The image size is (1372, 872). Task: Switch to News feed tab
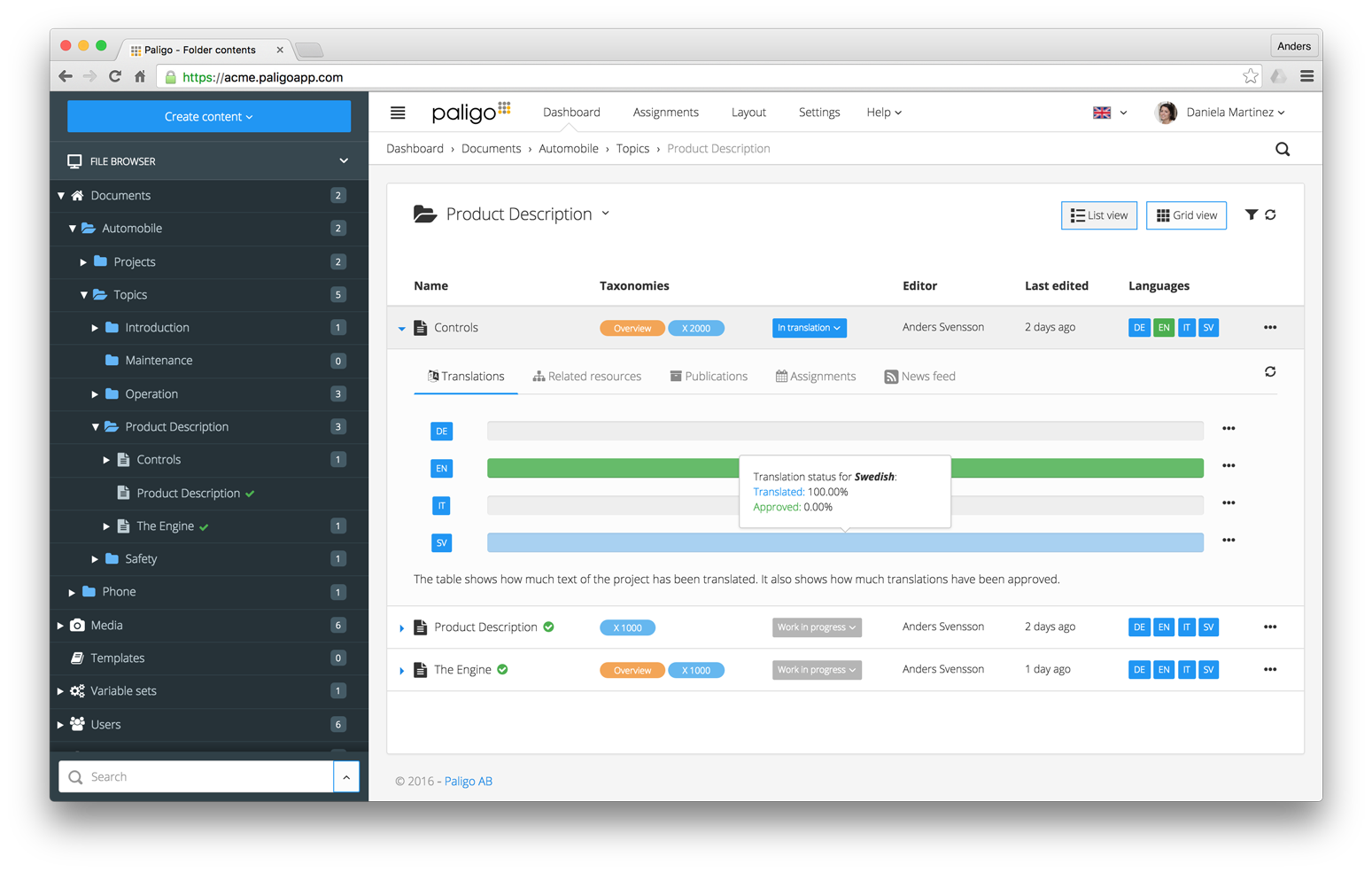pos(920,377)
